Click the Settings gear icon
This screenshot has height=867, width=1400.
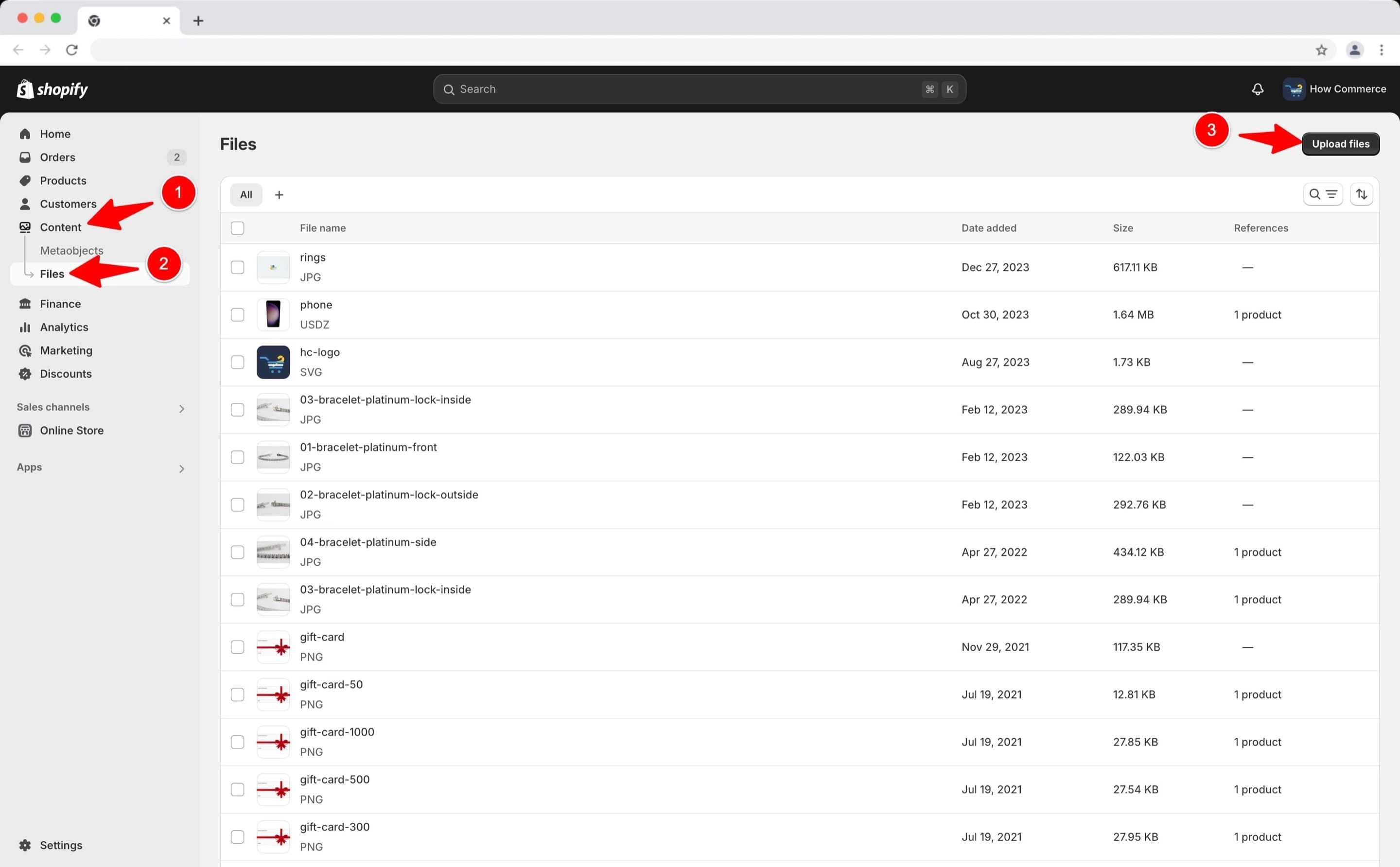(25, 845)
